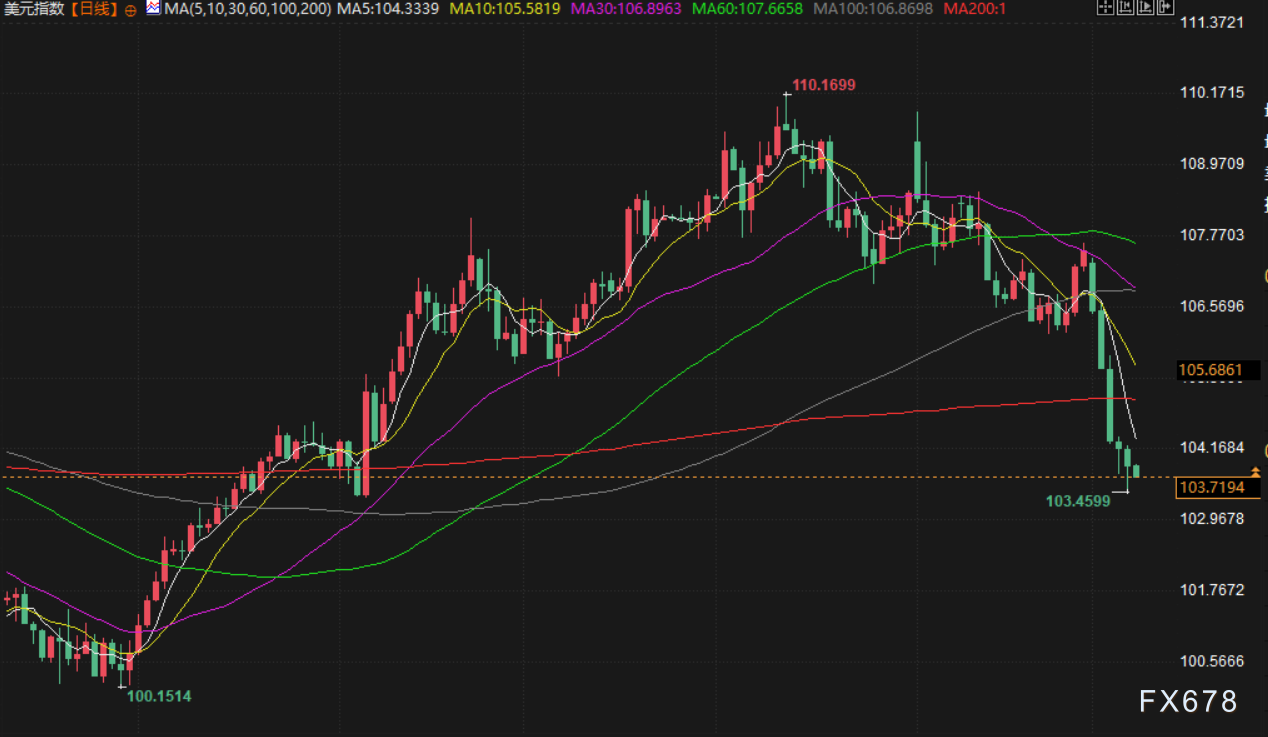The image size is (1268, 737).
Task: Open the 日线 period selector
Action: tap(95, 10)
